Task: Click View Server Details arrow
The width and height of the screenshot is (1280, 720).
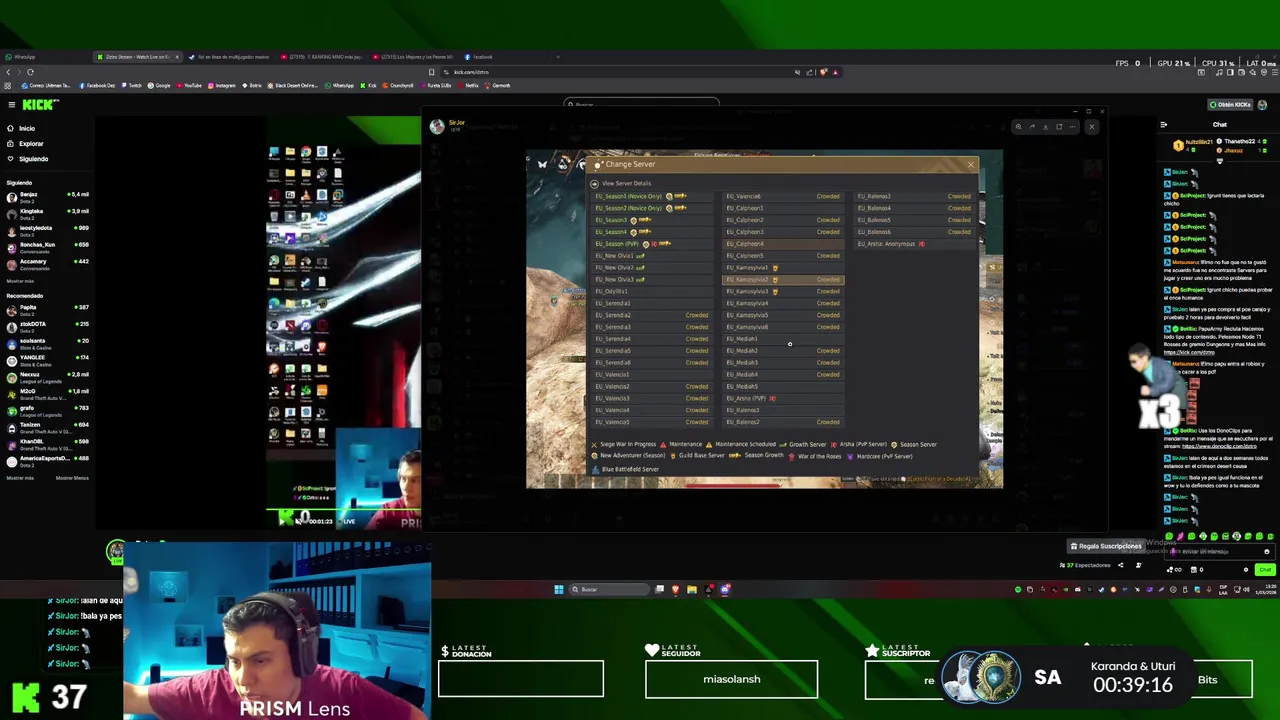Action: [594, 184]
